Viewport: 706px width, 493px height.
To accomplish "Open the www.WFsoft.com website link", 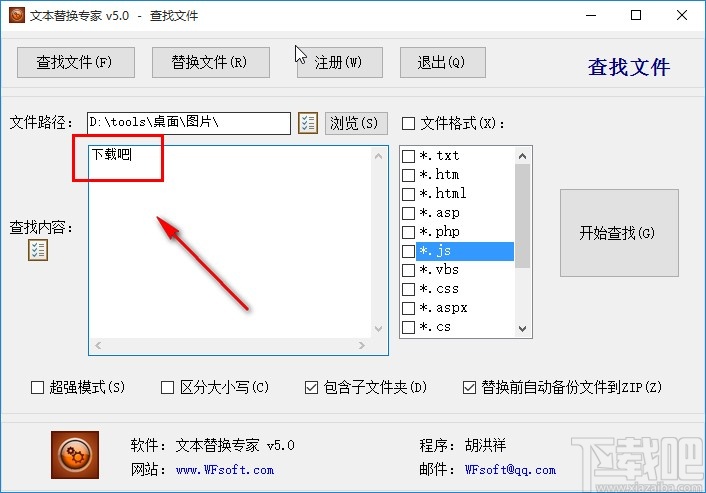I will [x=225, y=470].
